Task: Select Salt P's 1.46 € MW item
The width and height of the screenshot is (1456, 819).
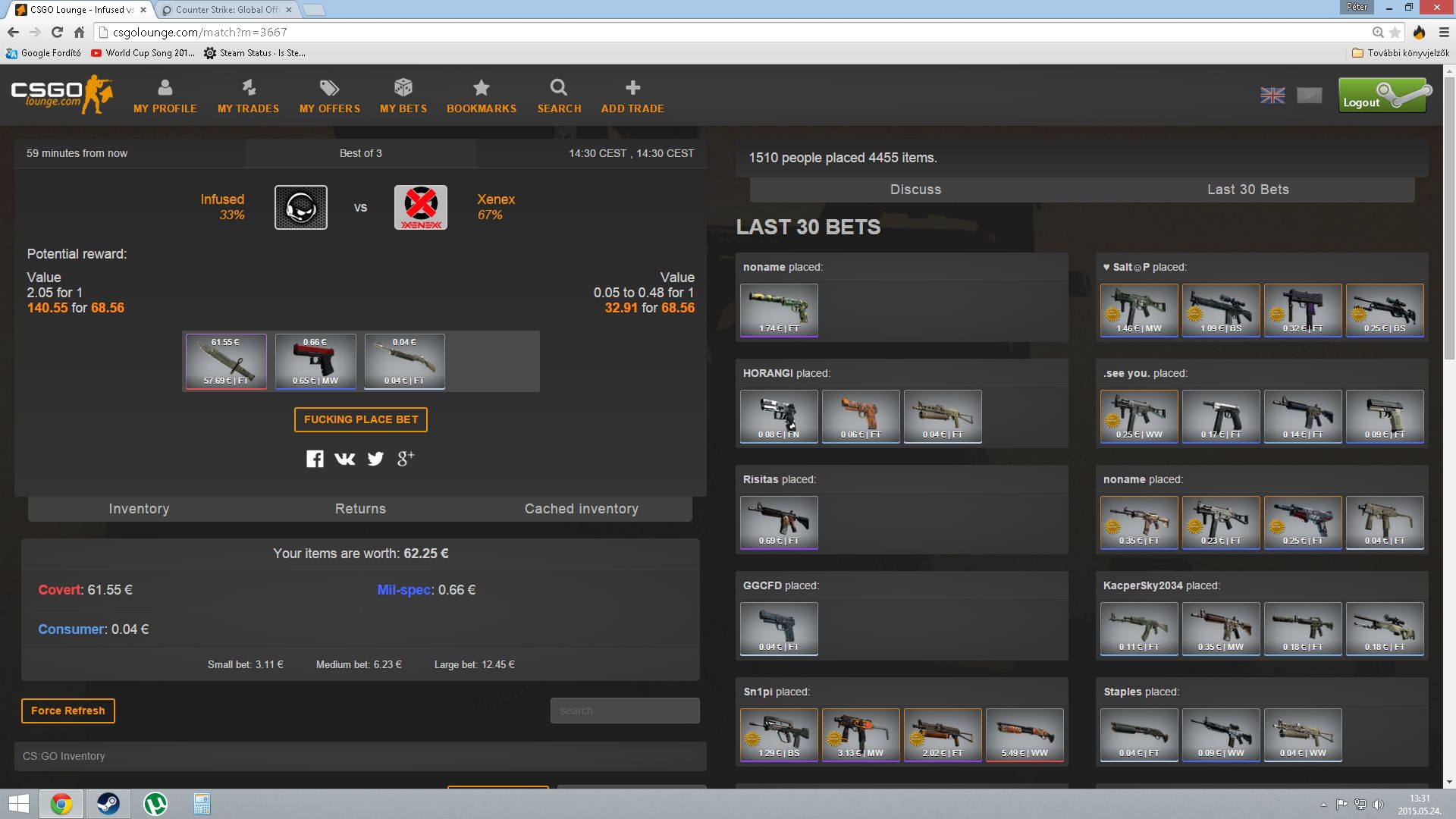Action: pyautogui.click(x=1139, y=310)
